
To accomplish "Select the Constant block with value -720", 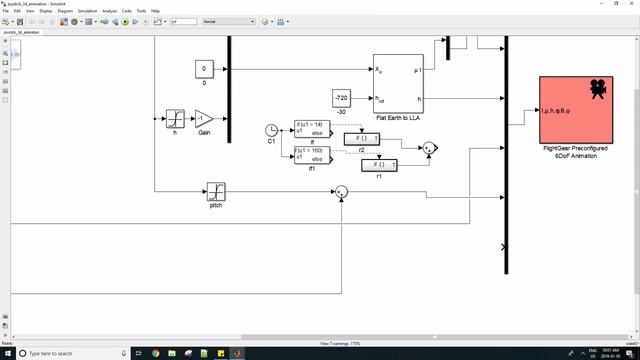I will [x=341, y=98].
